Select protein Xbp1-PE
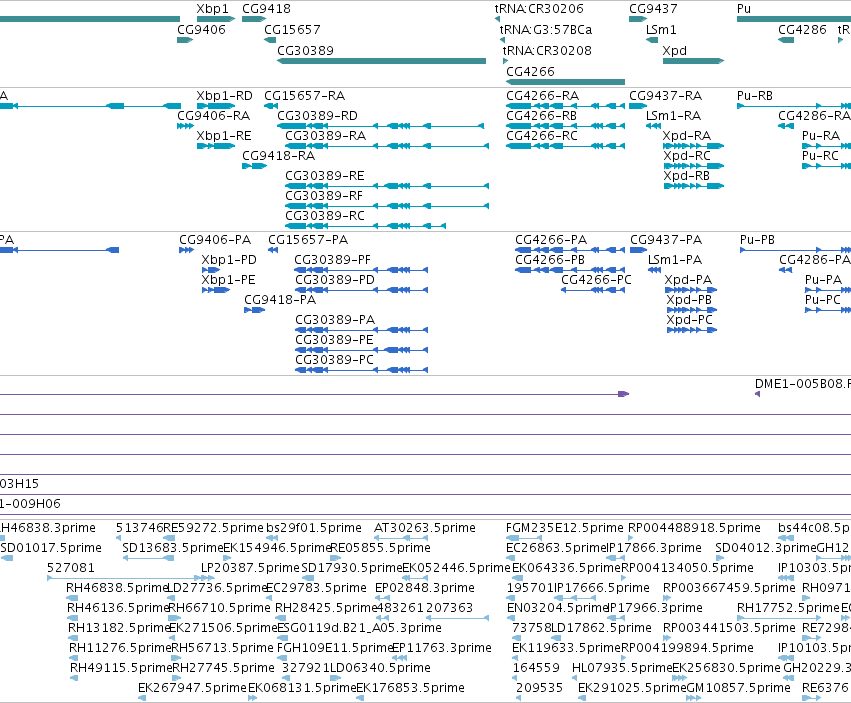 pyautogui.click(x=228, y=280)
